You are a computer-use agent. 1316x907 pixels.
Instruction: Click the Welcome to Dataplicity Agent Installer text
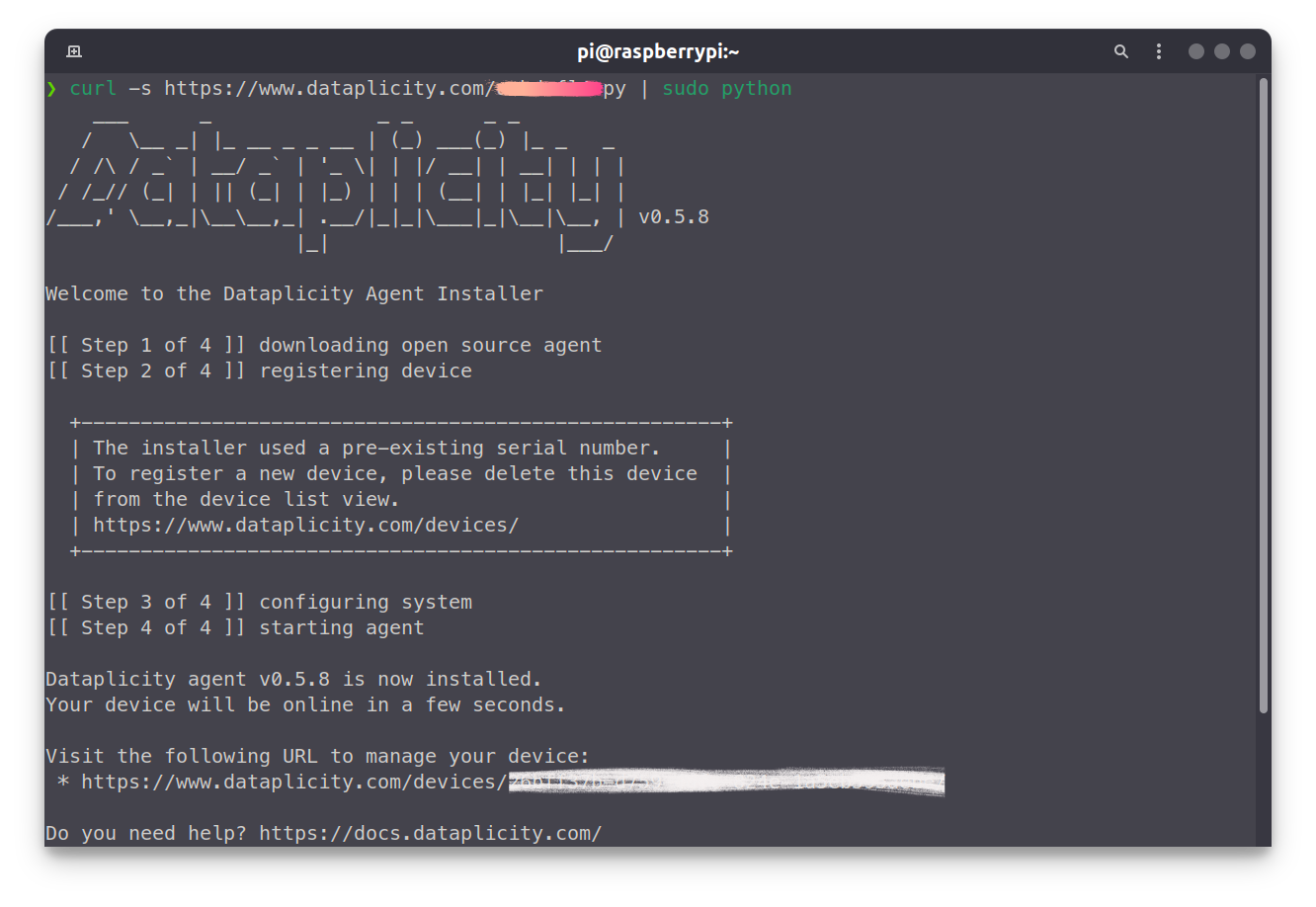point(294,293)
